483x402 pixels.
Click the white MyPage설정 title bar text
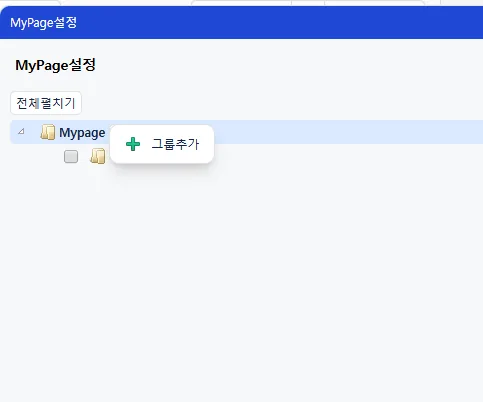[x=43, y=23]
